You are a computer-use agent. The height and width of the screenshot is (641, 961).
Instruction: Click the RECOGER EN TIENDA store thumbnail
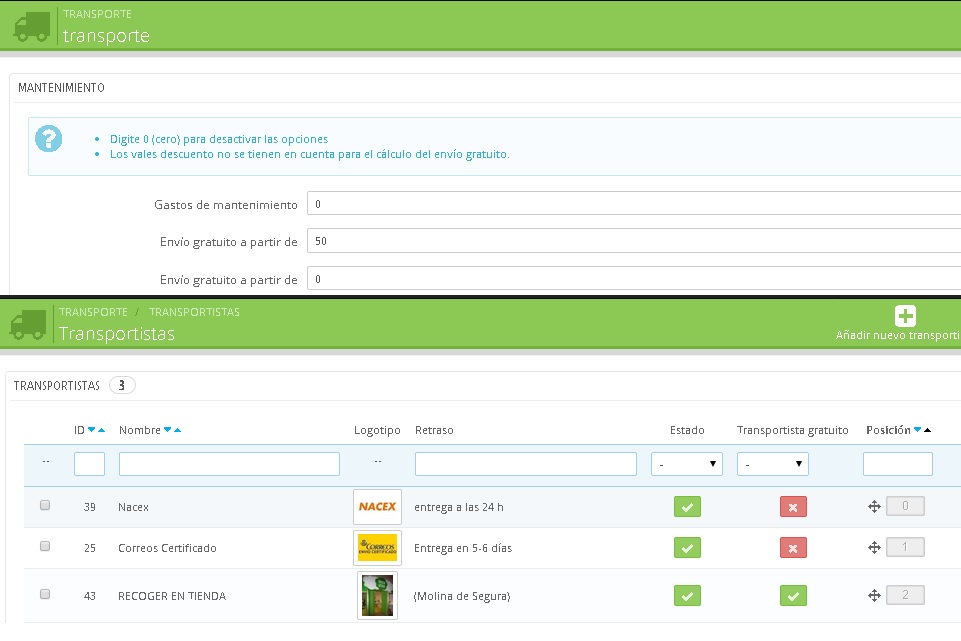[x=378, y=596]
